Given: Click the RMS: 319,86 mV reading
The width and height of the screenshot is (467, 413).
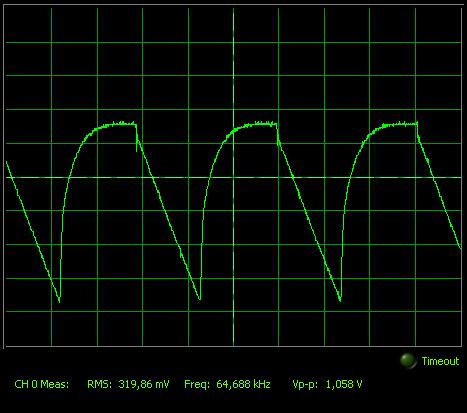Looking at the screenshot, I should (128, 384).
